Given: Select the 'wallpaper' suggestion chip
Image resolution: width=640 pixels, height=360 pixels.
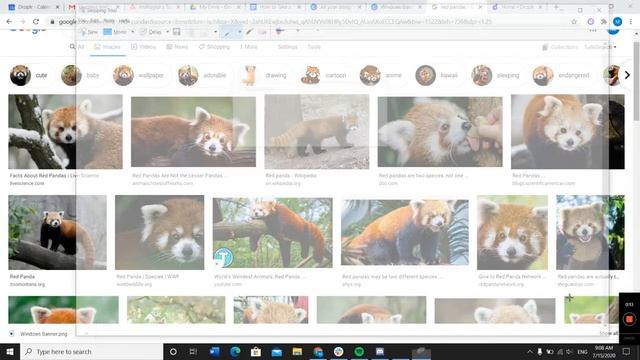Looking at the screenshot, I should coord(140,75).
